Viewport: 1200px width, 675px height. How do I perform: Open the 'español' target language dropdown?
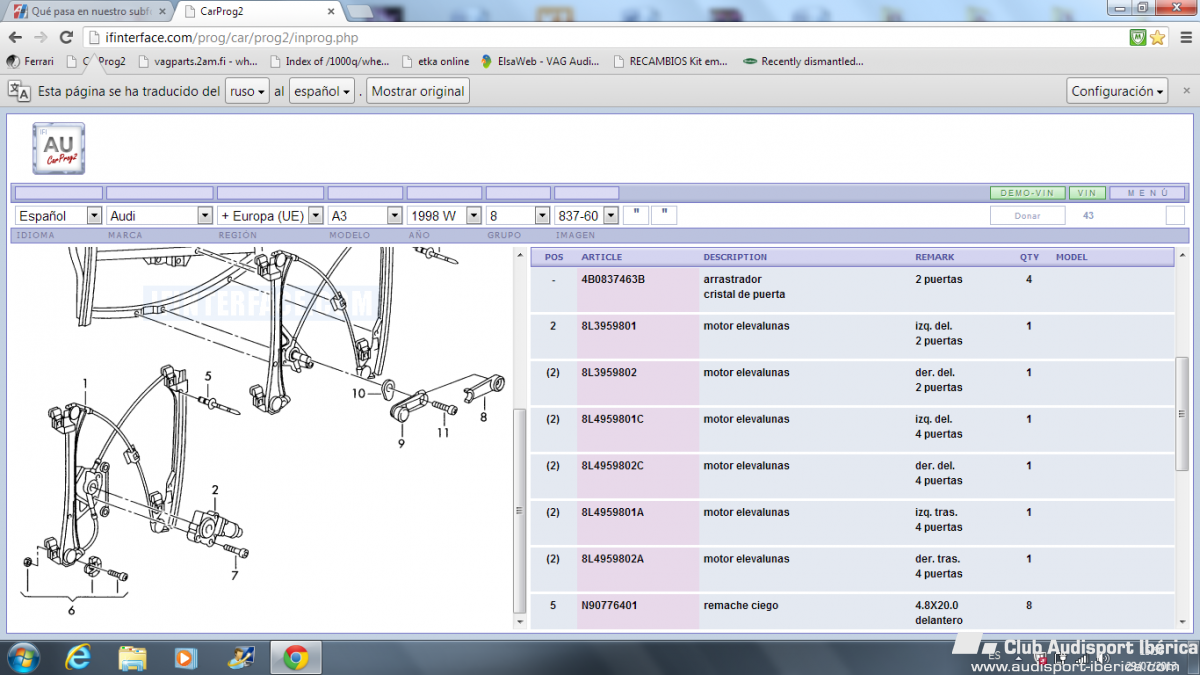pos(322,91)
